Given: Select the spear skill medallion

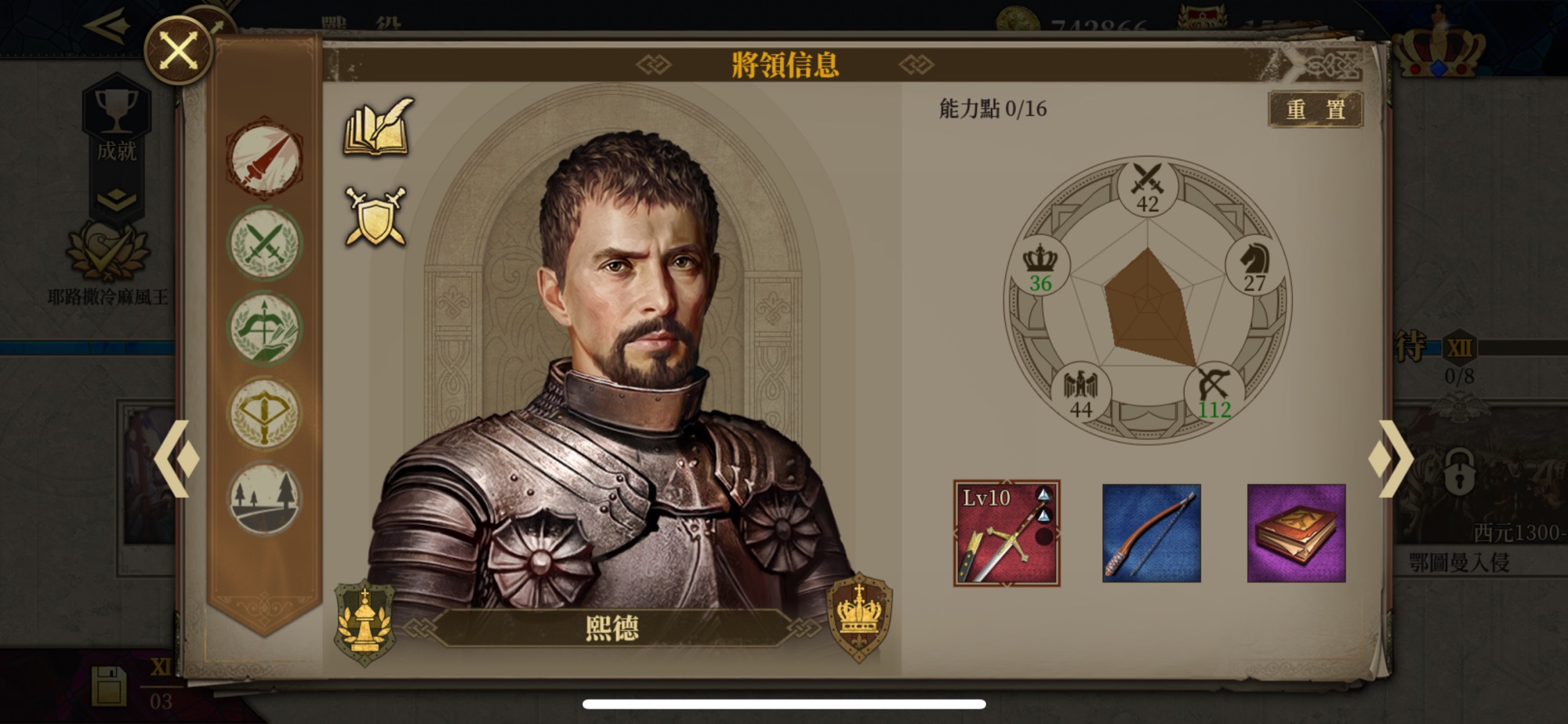Looking at the screenshot, I should pos(264,158).
